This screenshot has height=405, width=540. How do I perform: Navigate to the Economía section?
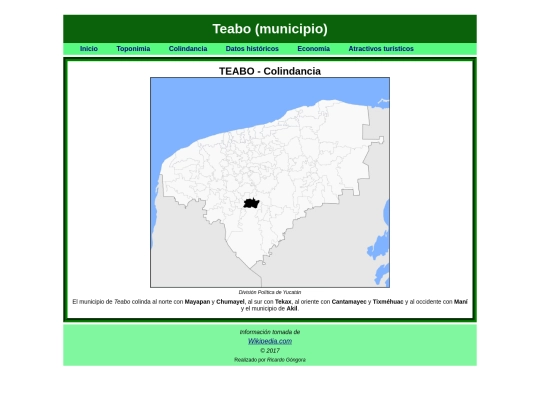coord(313,49)
